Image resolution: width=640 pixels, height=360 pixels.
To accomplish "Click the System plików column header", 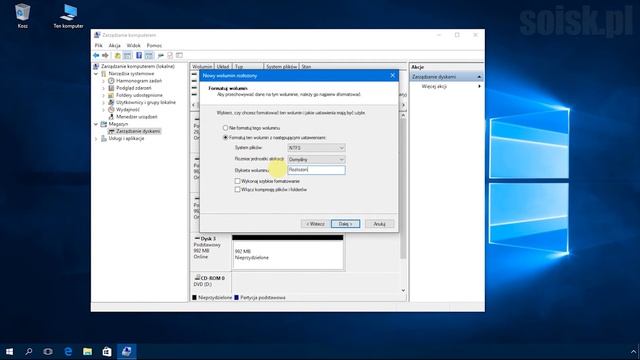I will click(281, 67).
